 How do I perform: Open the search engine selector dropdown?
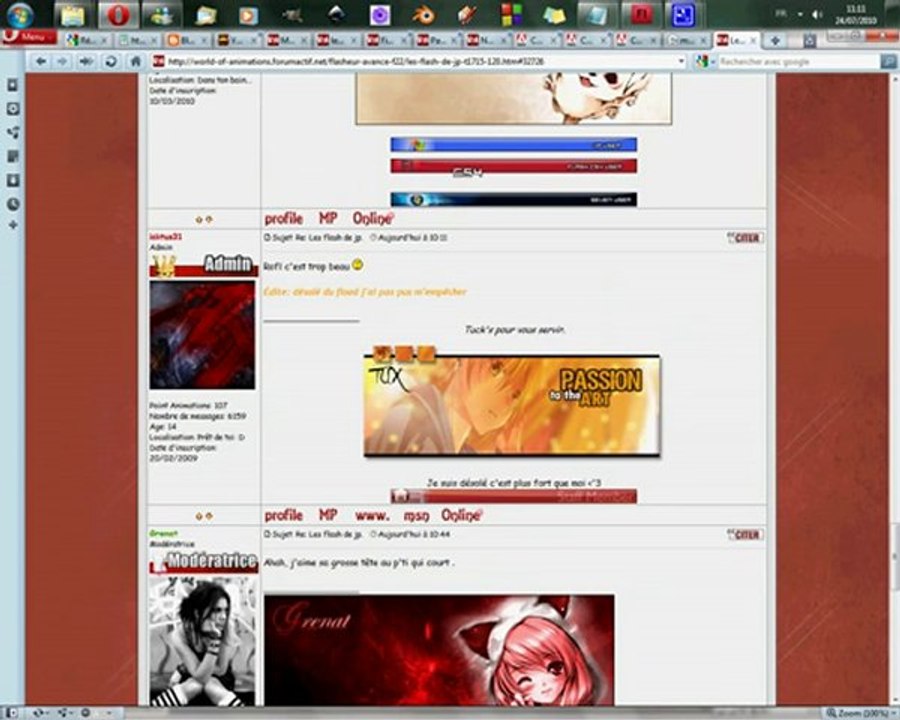pos(705,61)
